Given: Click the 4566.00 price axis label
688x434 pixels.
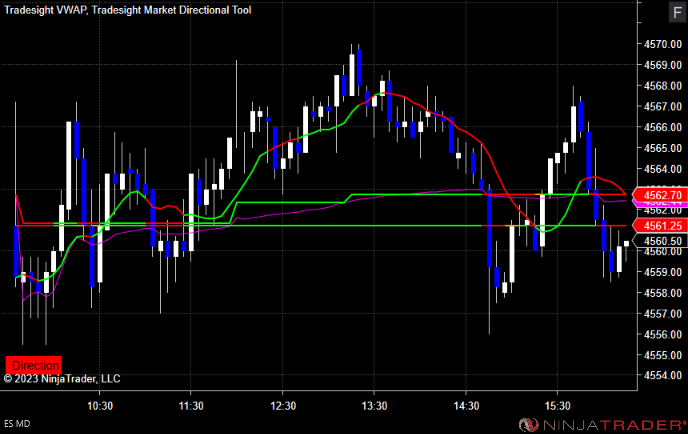Looking at the screenshot, I should pyautogui.click(x=663, y=127).
